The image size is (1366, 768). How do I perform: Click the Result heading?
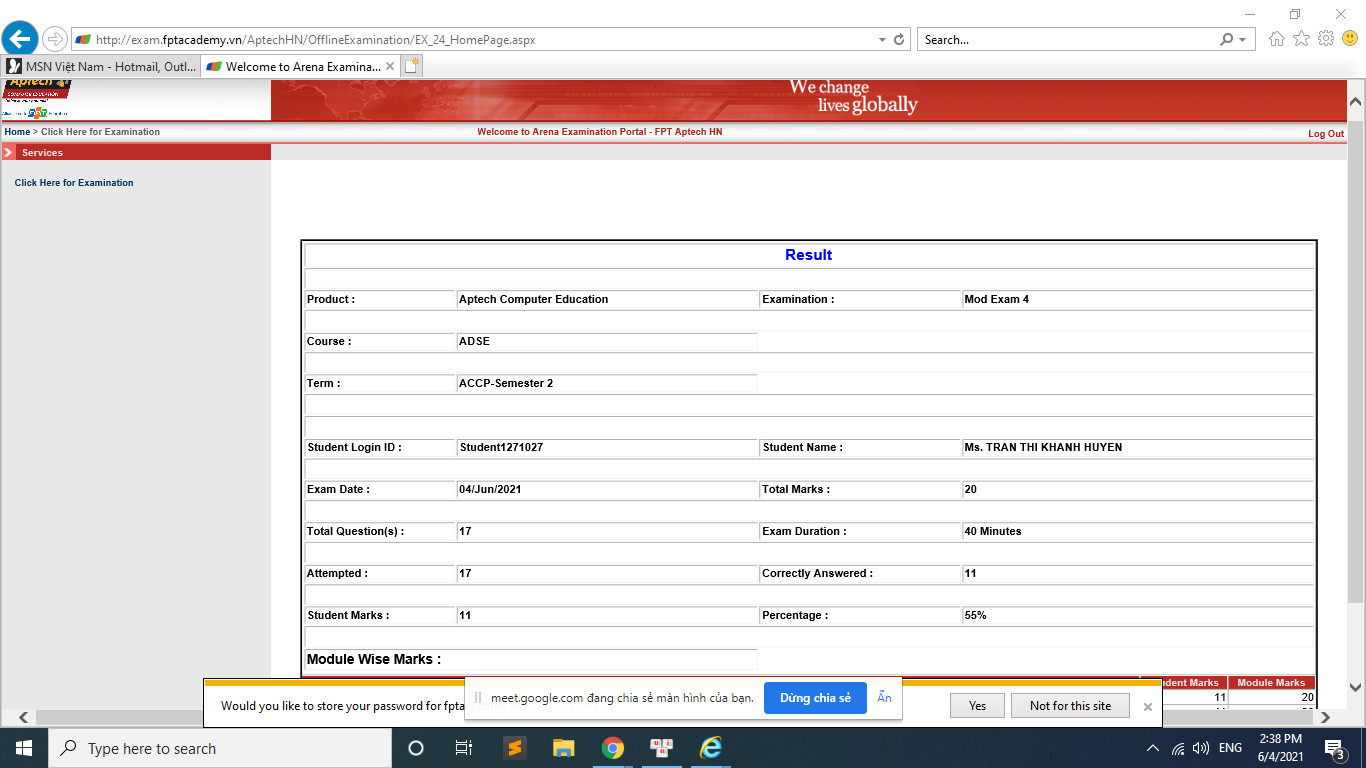(808, 255)
